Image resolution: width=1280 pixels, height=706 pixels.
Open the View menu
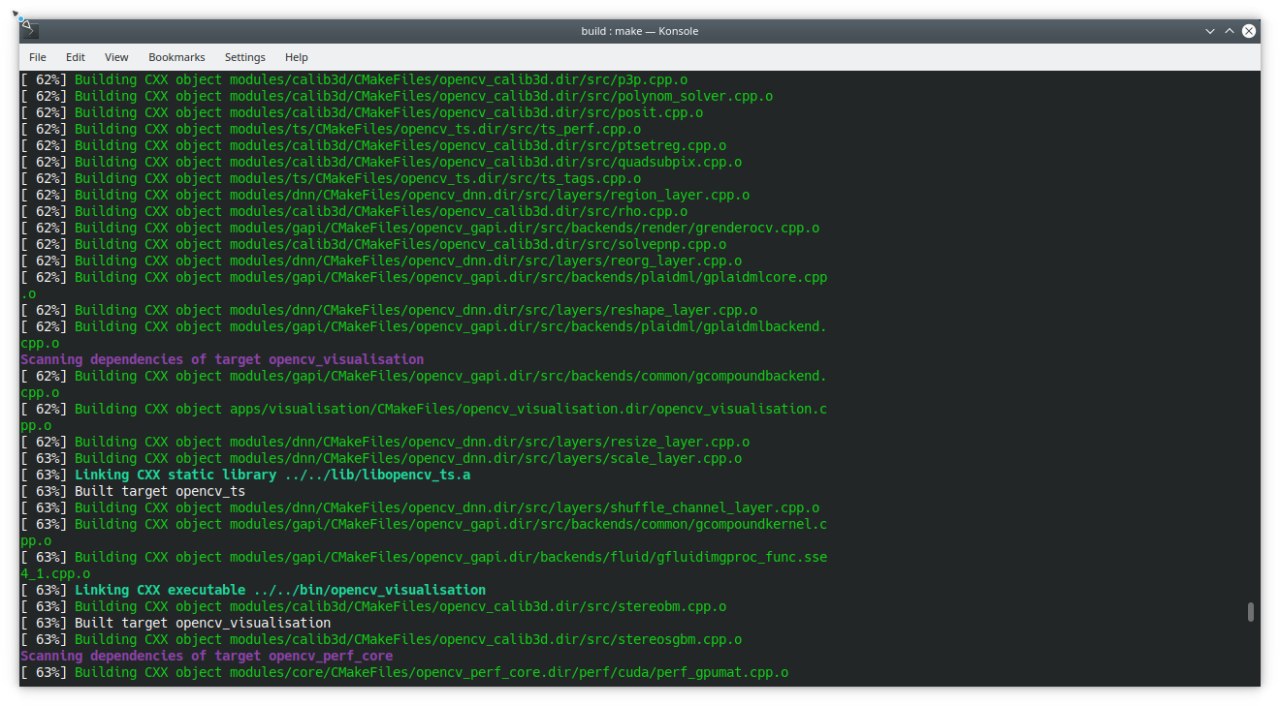coord(116,57)
